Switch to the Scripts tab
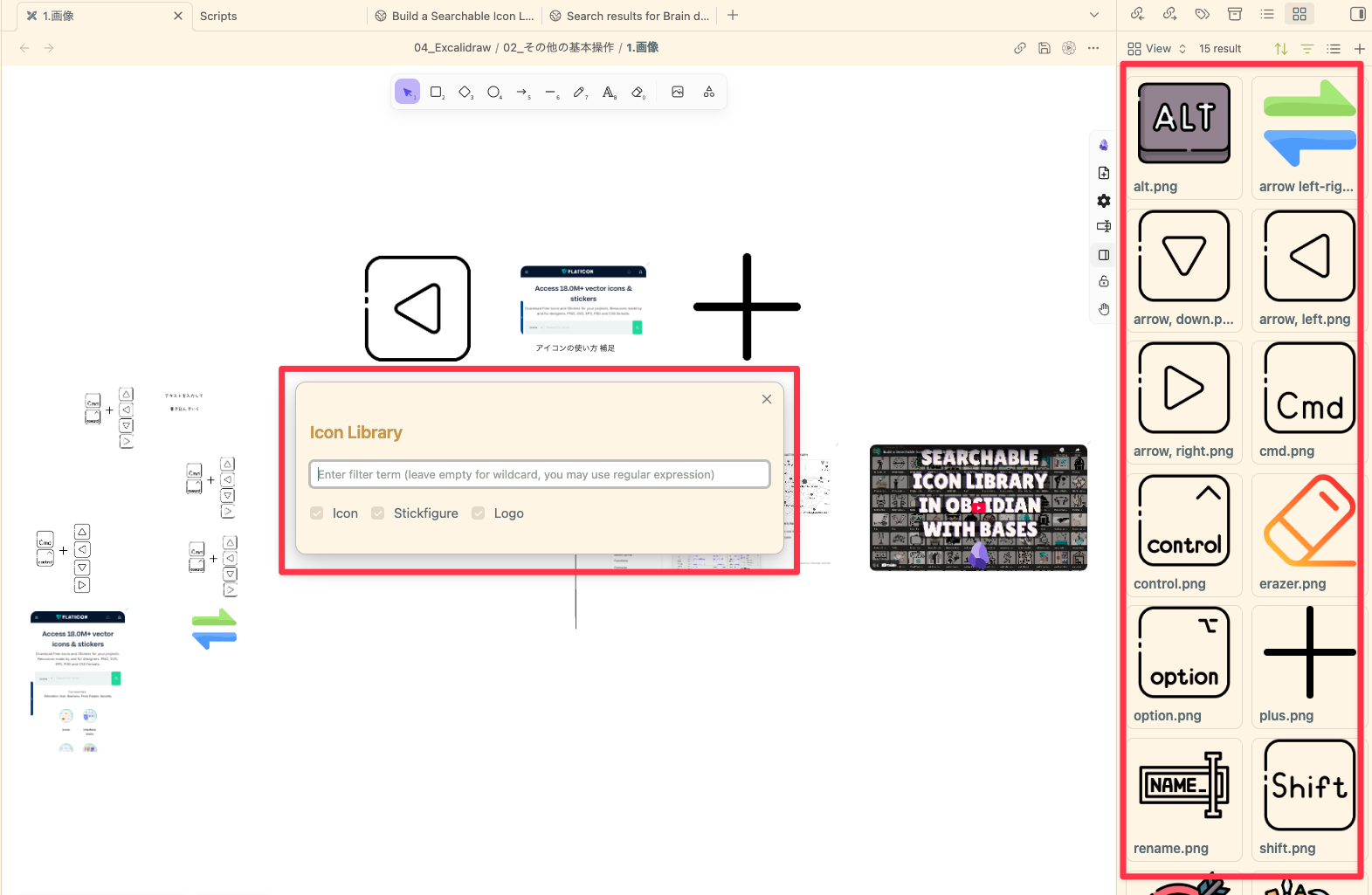The height and width of the screenshot is (895, 1372). point(218,16)
